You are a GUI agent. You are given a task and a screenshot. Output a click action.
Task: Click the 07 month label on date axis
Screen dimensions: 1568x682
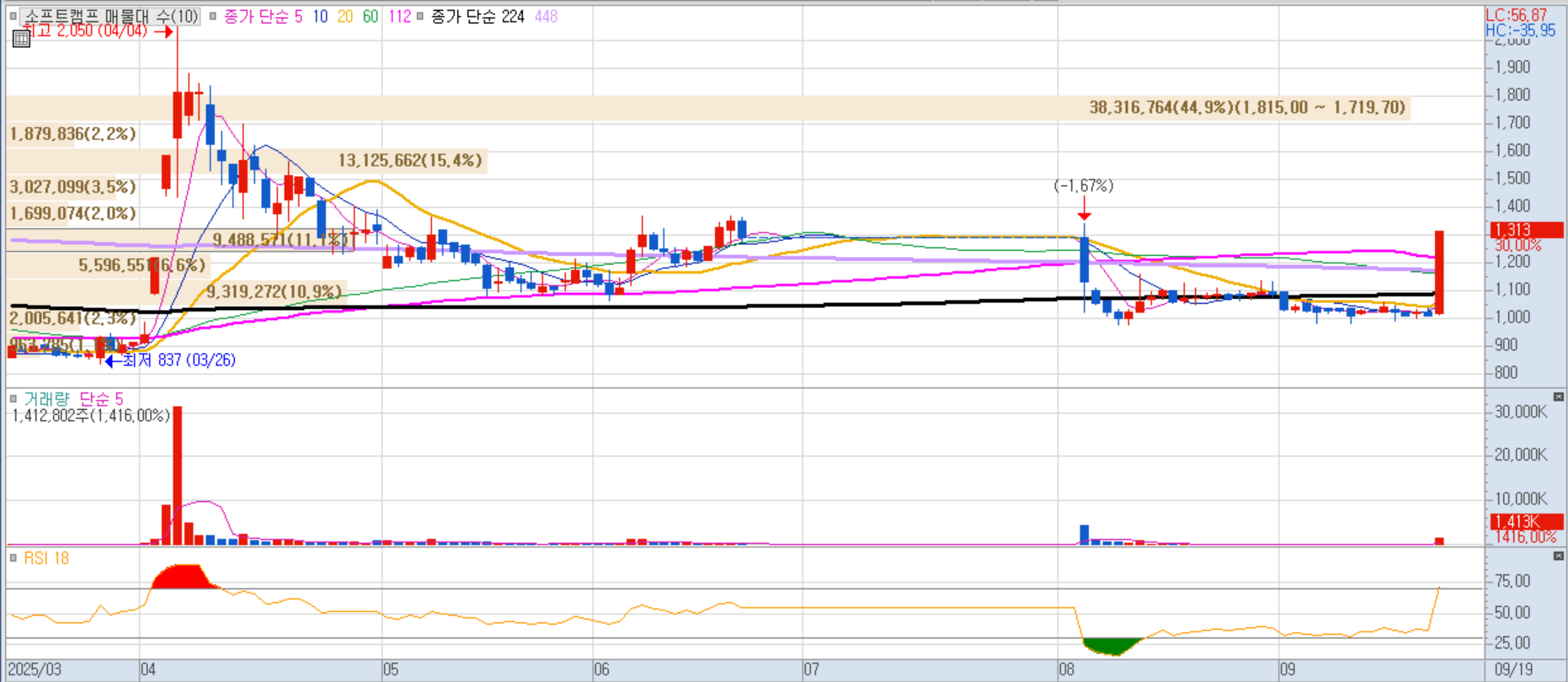pos(811,669)
